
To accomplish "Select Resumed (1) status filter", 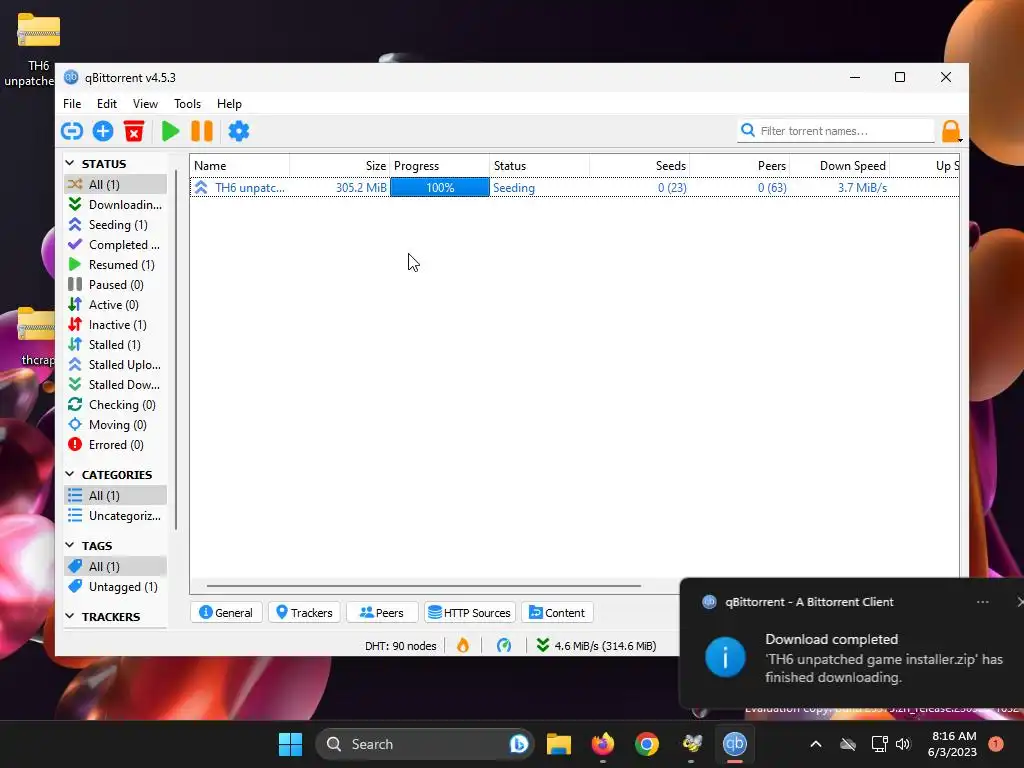I will pyautogui.click(x=116, y=264).
